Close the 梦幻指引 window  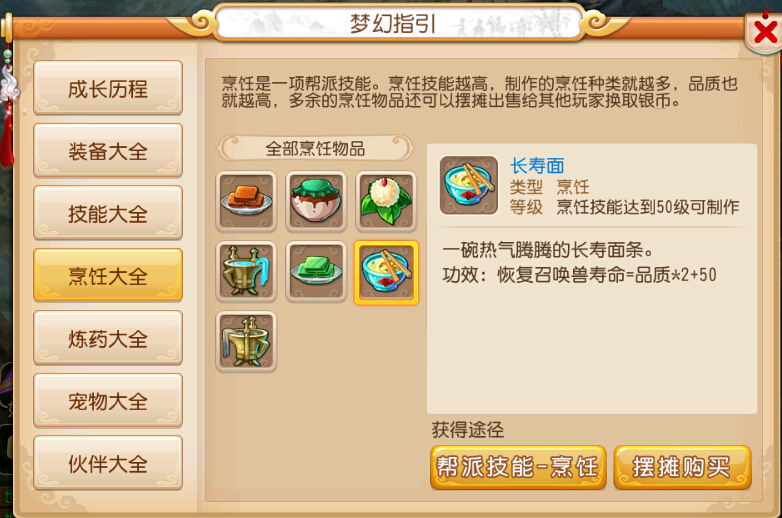click(765, 31)
